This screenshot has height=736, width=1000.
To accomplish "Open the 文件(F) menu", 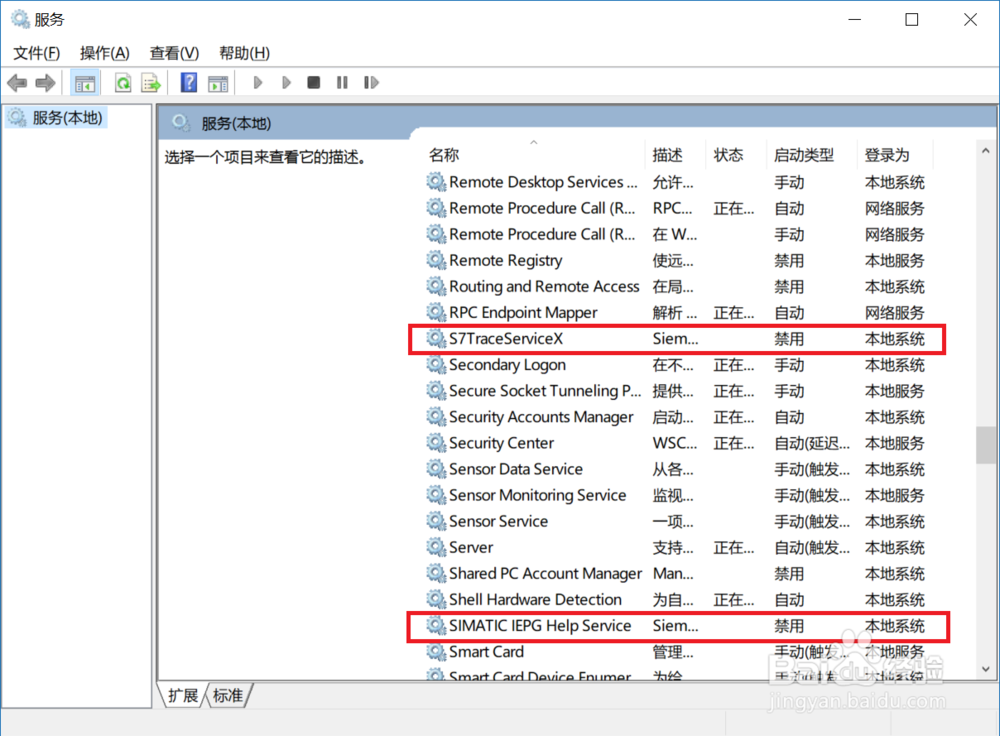I will (x=37, y=53).
